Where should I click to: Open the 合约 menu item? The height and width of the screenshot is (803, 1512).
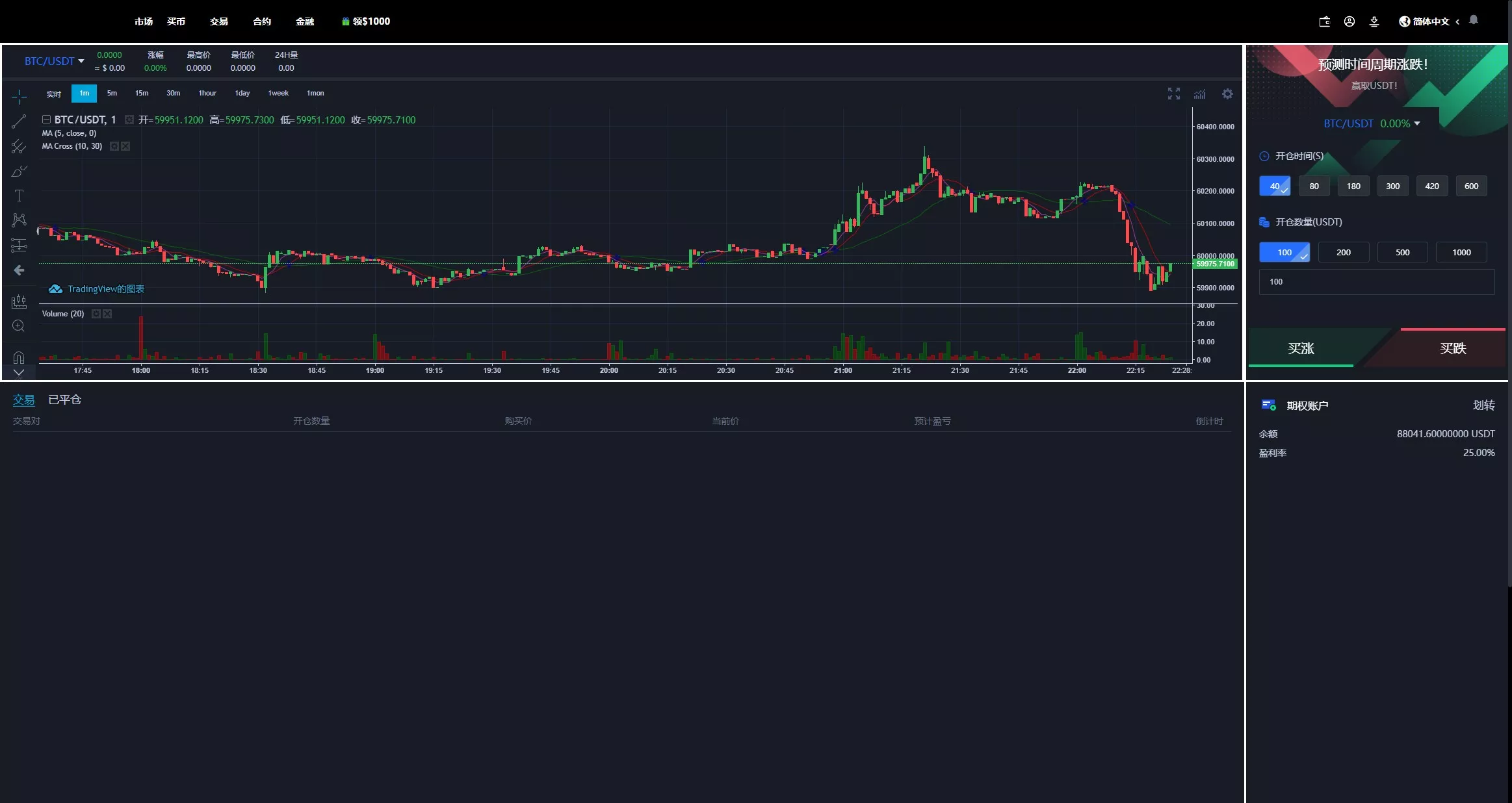(x=261, y=21)
